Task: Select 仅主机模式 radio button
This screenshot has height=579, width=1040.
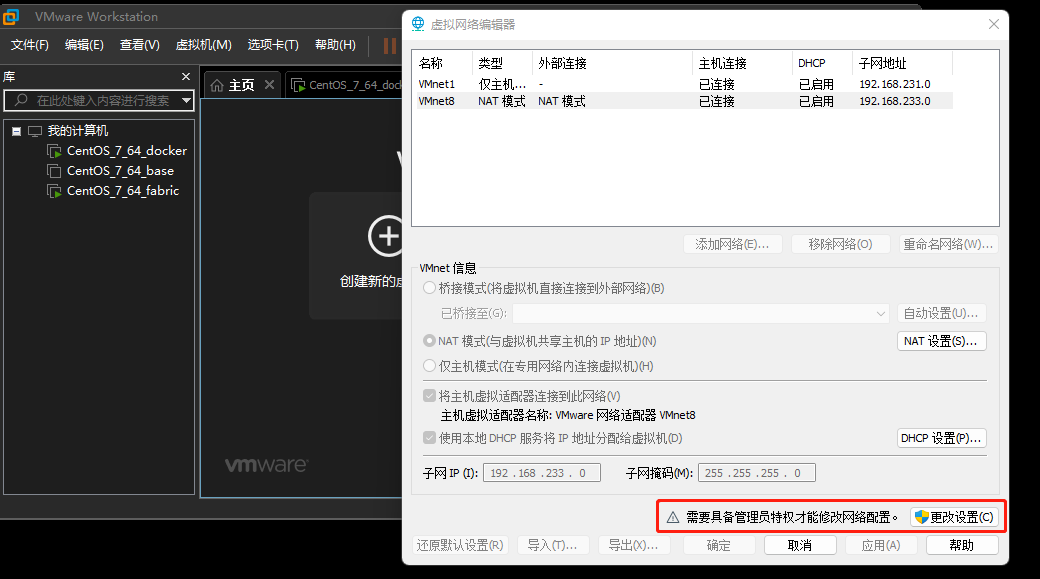Action: pyautogui.click(x=429, y=366)
